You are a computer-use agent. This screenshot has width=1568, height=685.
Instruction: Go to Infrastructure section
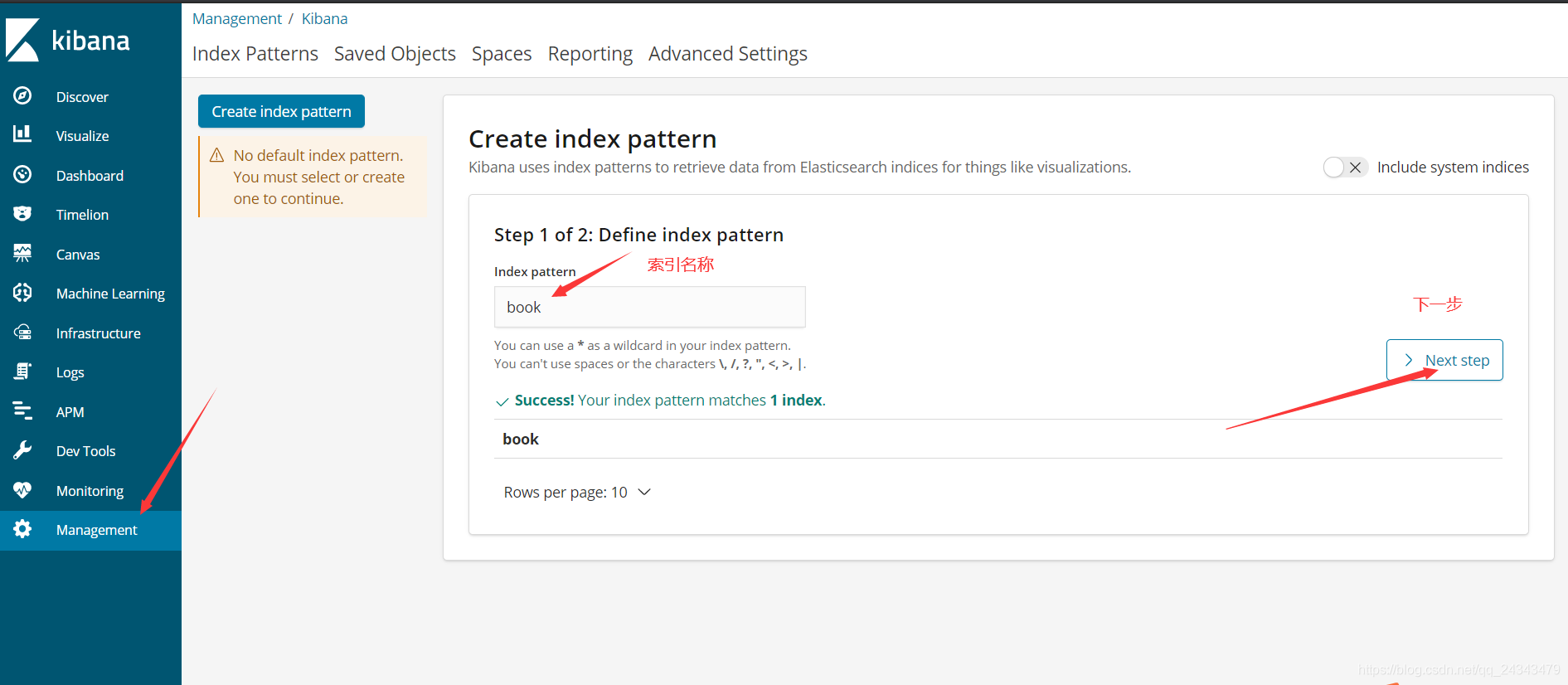[x=98, y=333]
